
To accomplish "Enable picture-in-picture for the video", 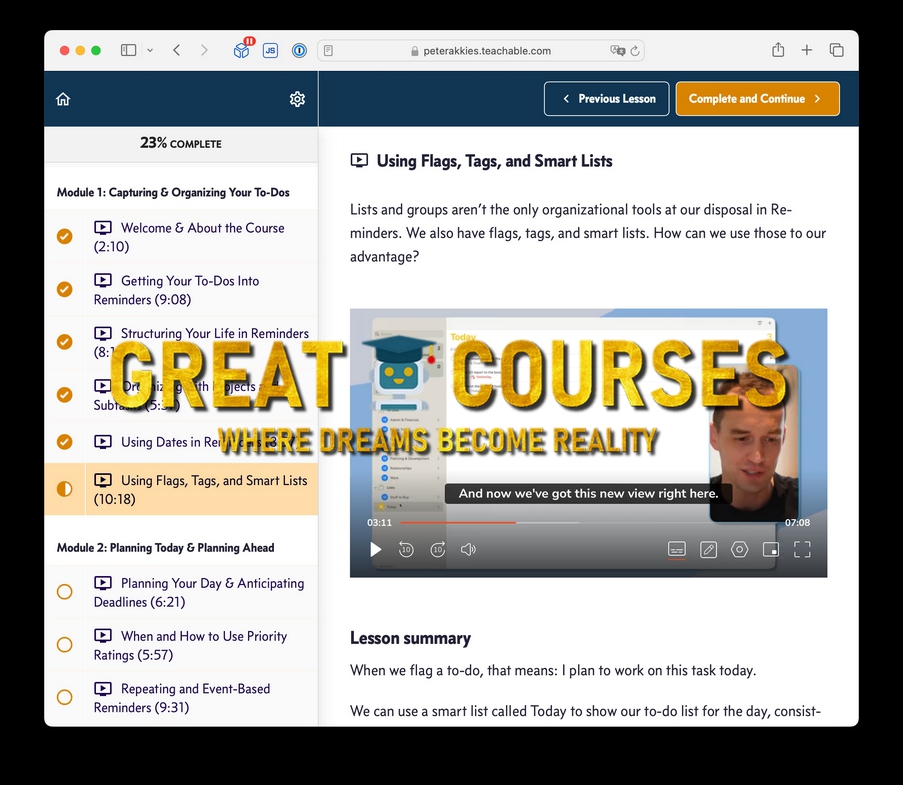I will pyautogui.click(x=770, y=549).
